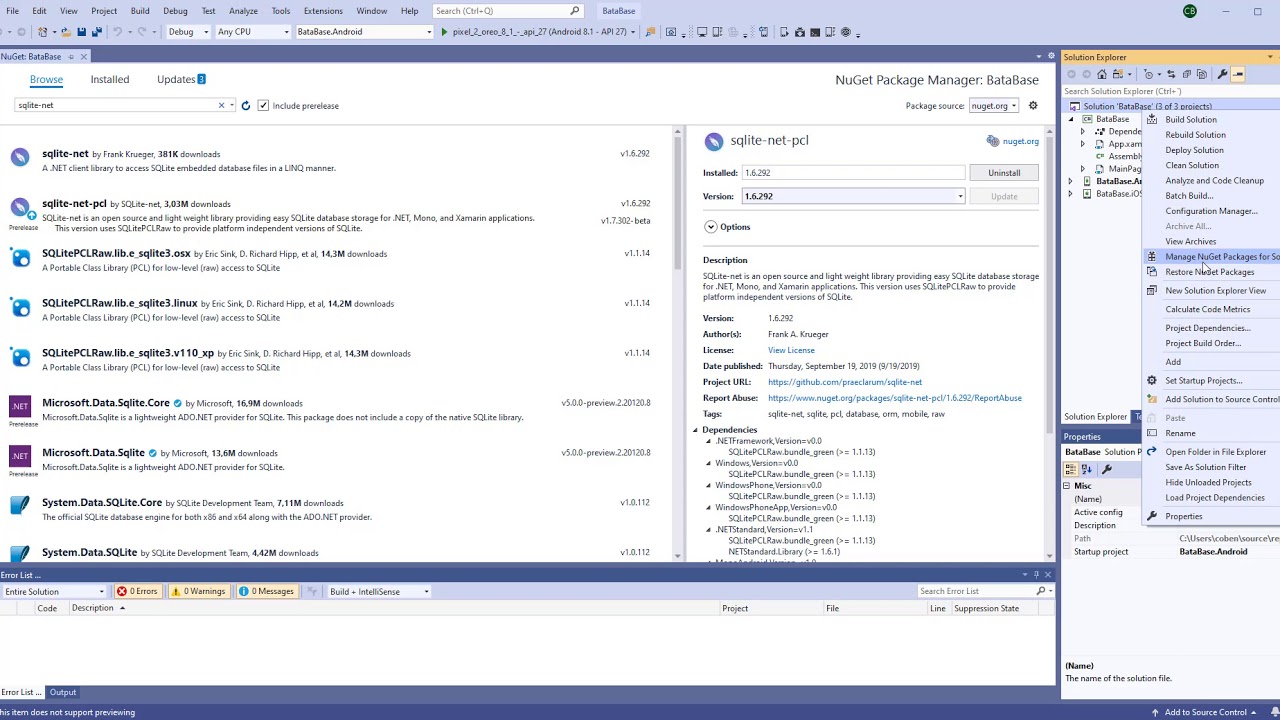The height and width of the screenshot is (720, 1280).
Task: Click the Microsoft.Data.Sqlite.Core .NET package icon
Action: tap(20, 406)
